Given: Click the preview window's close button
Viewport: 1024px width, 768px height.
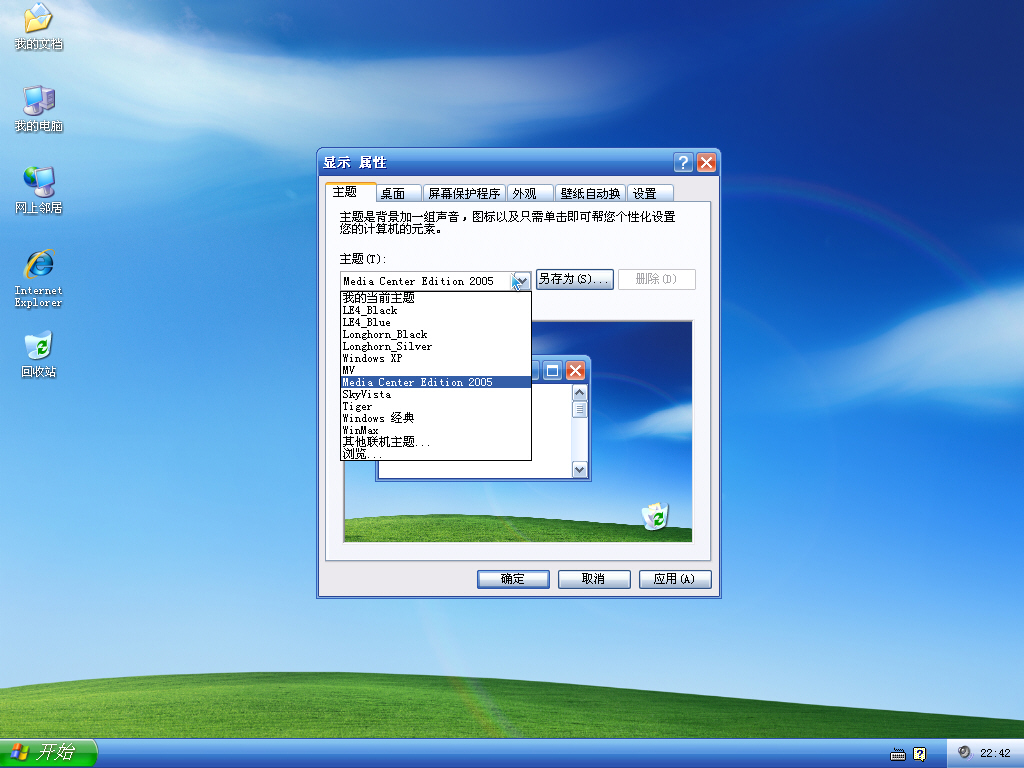Looking at the screenshot, I should pos(575,371).
